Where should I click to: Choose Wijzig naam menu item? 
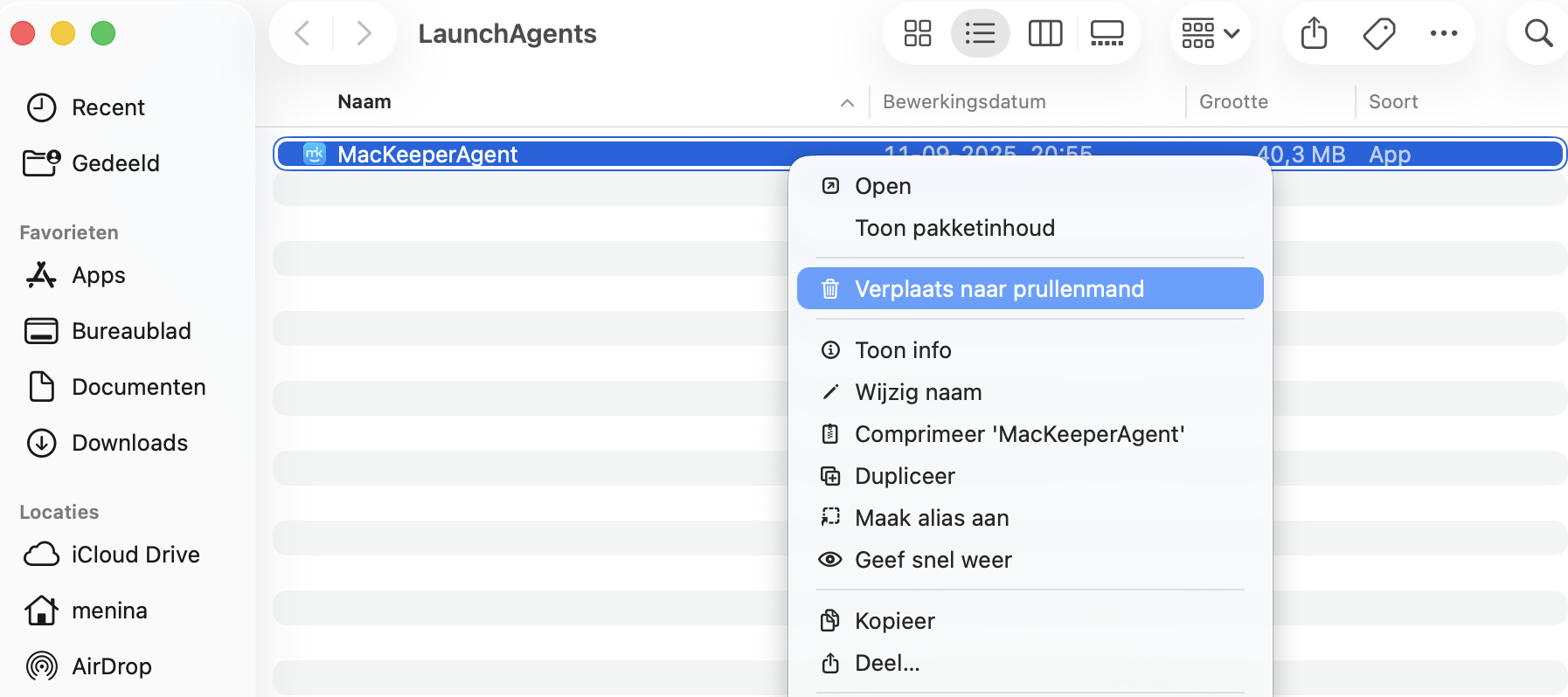tap(1030, 392)
